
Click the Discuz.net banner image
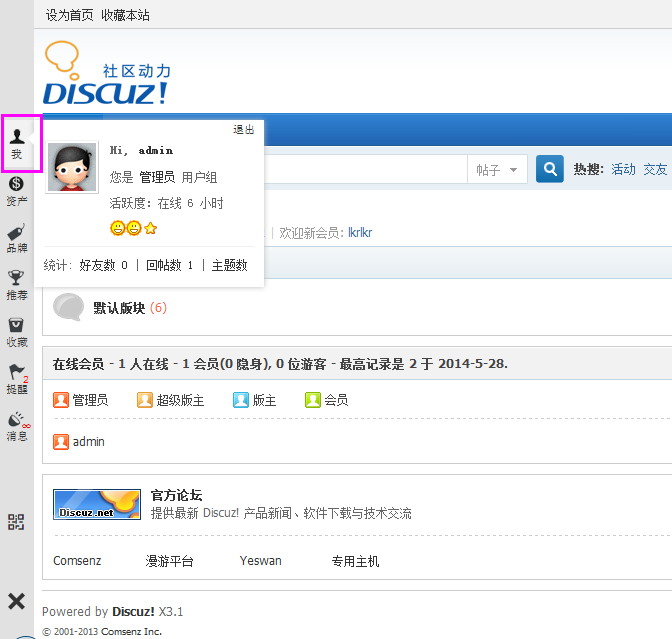tap(97, 504)
